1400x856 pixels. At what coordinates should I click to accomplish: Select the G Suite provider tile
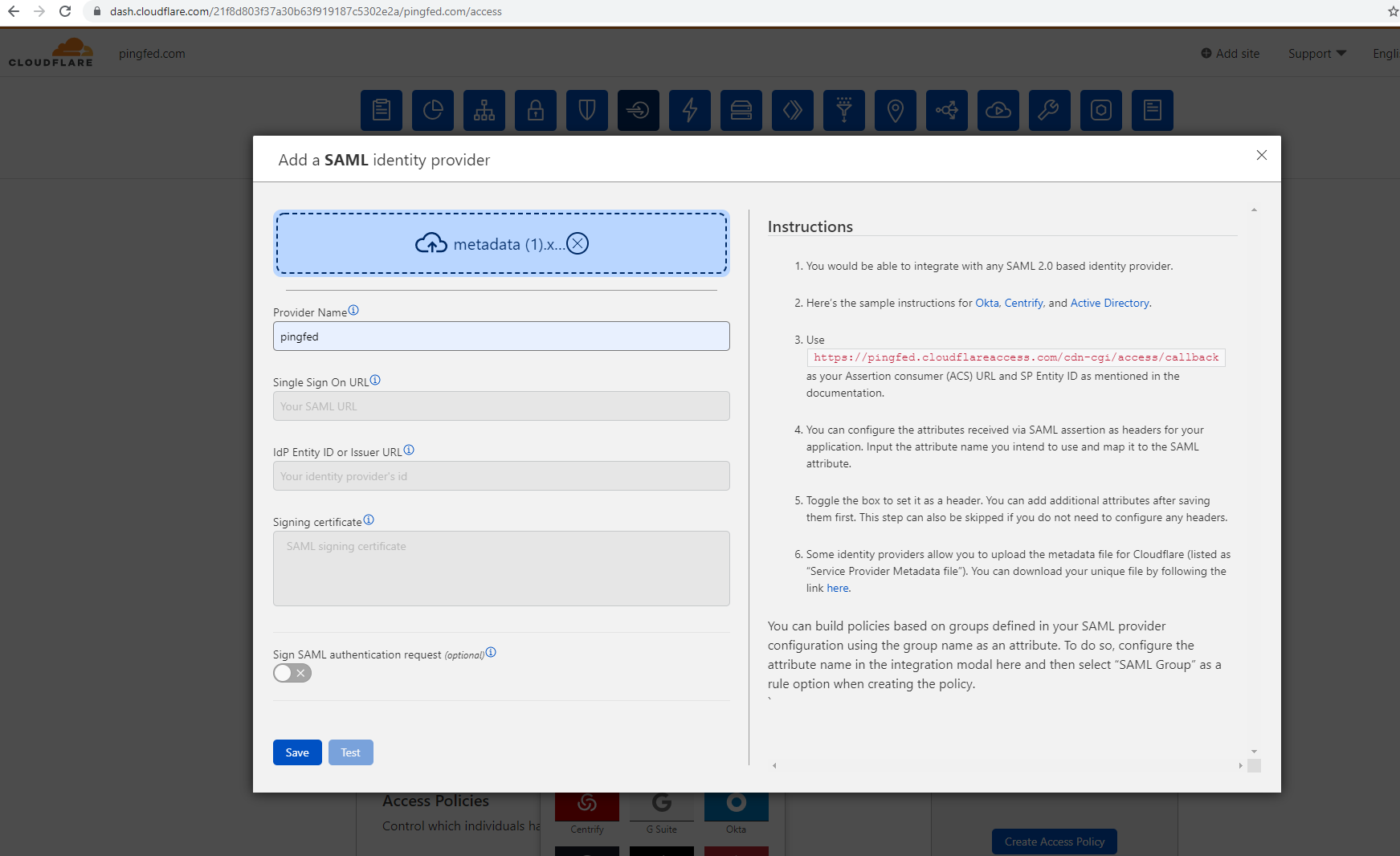click(x=661, y=813)
